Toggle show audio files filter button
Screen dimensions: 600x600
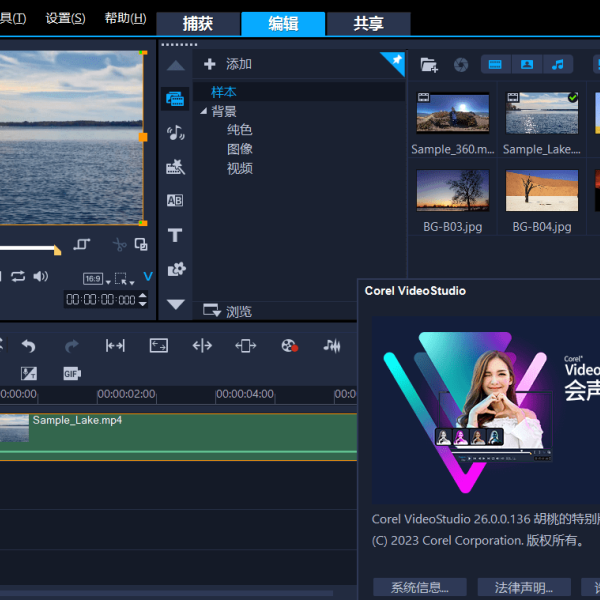pyautogui.click(x=558, y=64)
